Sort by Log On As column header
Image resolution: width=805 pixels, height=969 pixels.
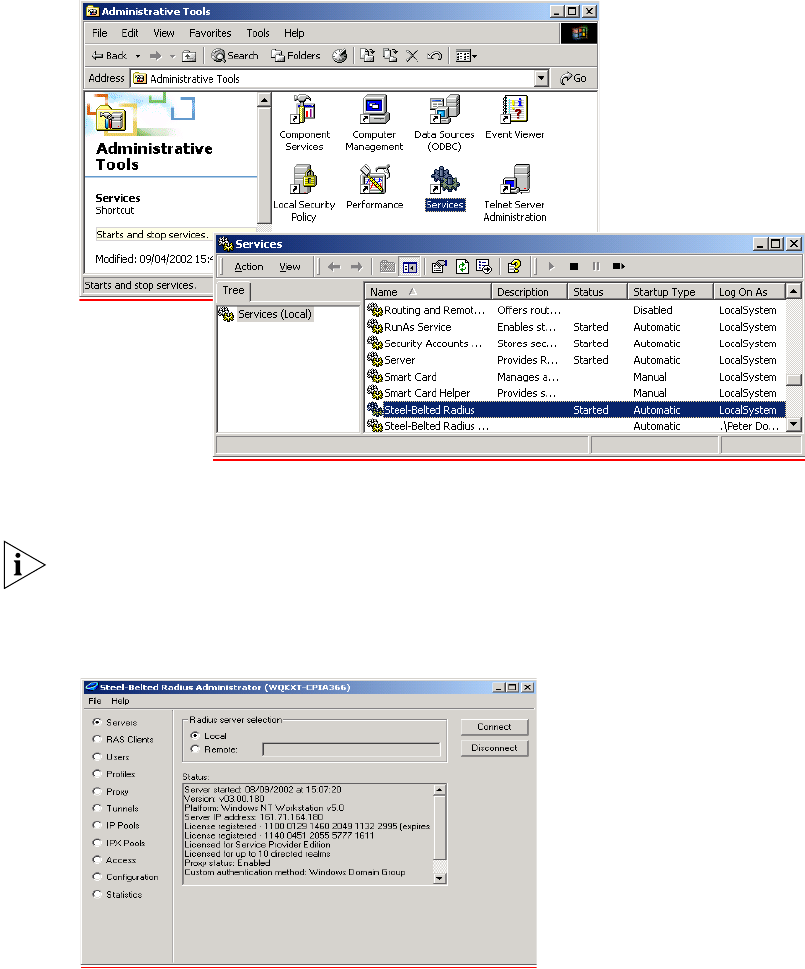coord(749,292)
